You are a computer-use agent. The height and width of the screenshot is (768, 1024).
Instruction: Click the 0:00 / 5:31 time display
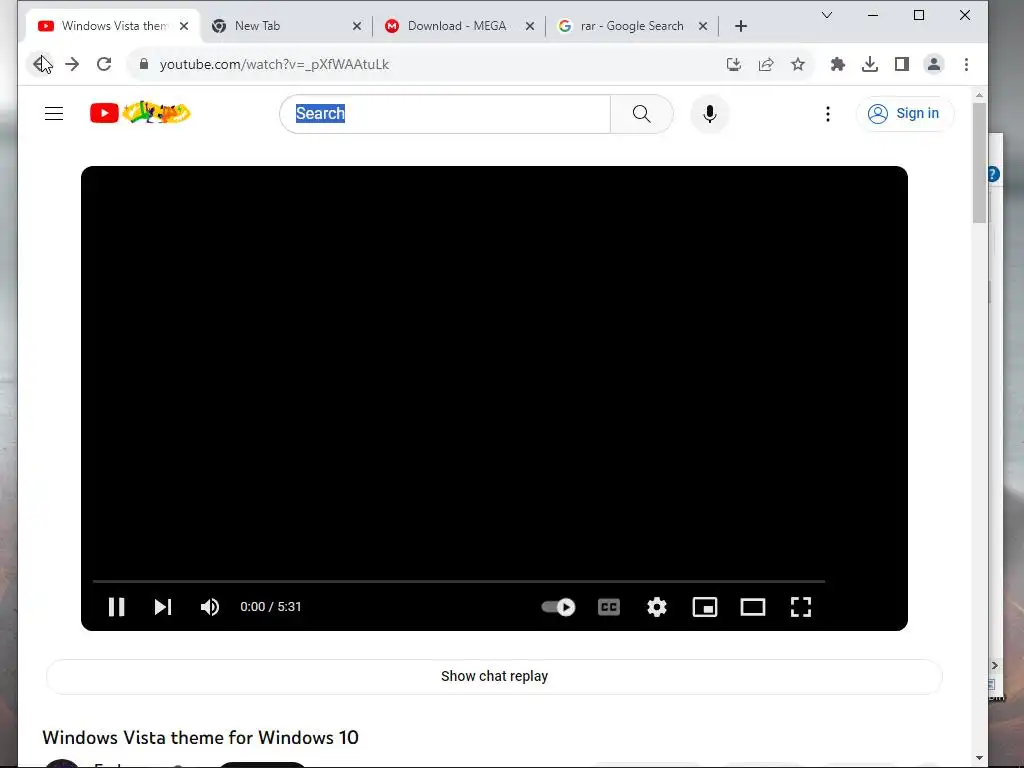tap(271, 607)
